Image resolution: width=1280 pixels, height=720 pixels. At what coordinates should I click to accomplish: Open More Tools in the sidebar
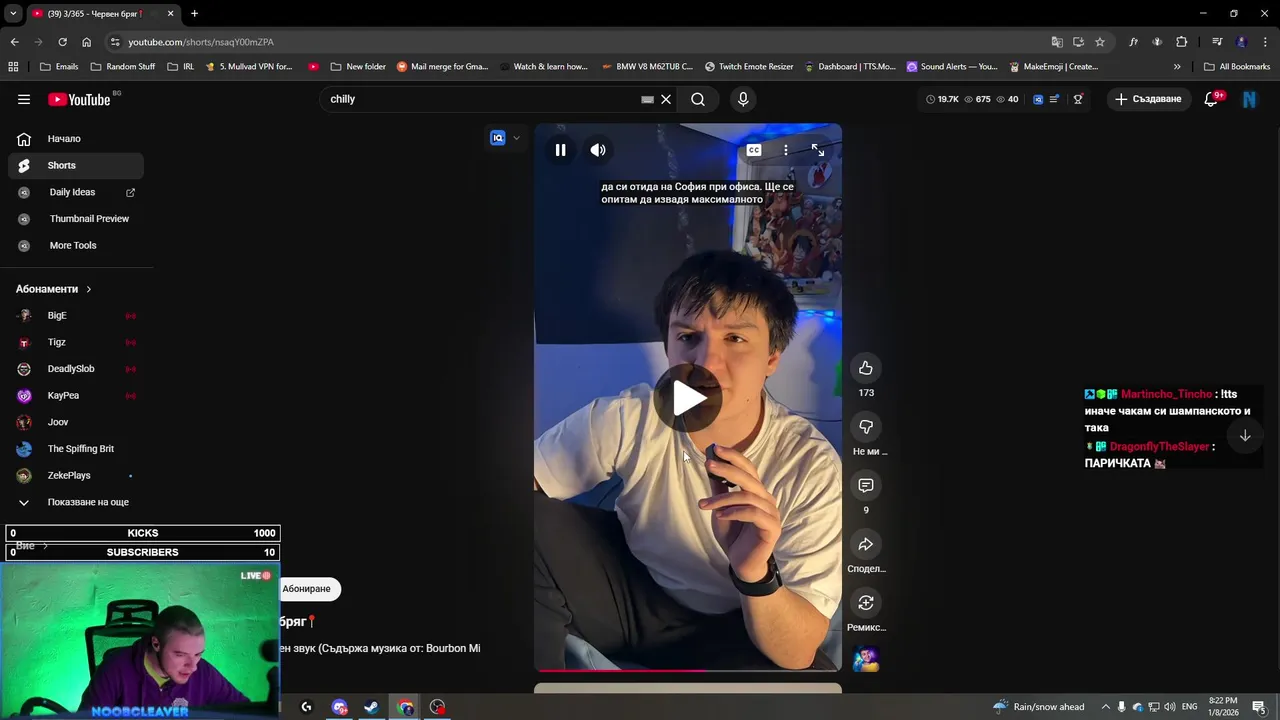[76, 245]
